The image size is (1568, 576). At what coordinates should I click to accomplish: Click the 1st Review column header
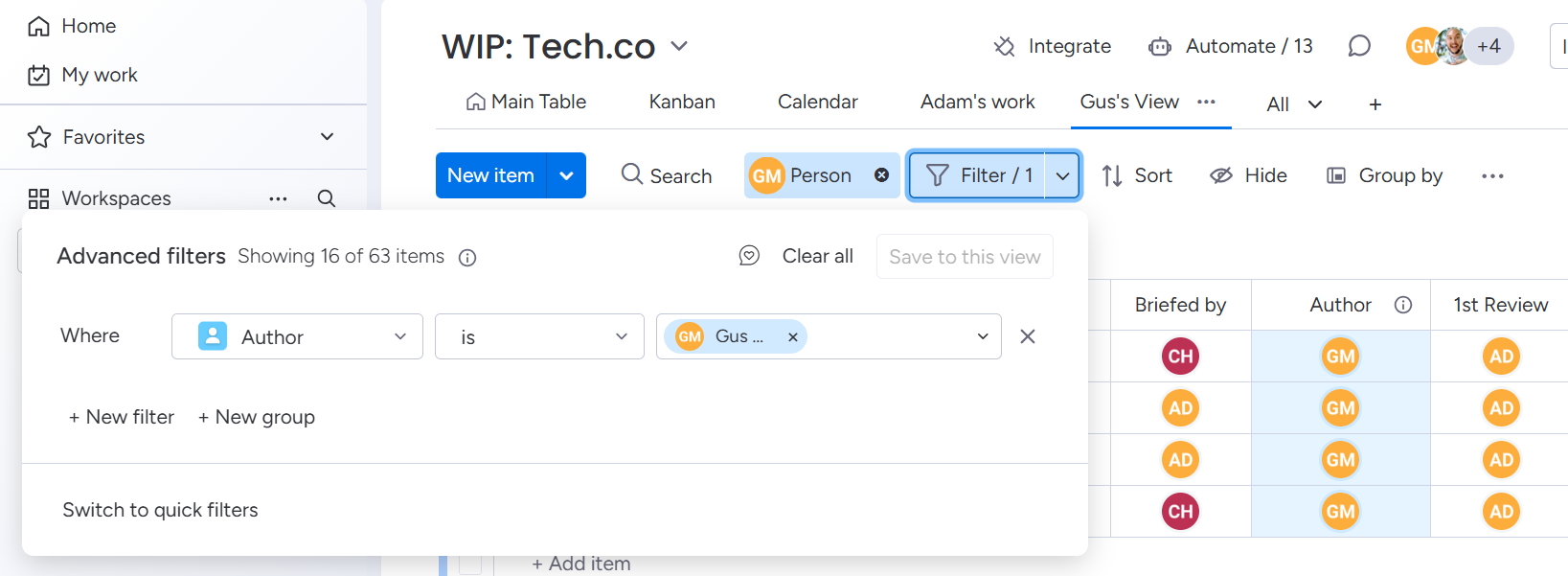click(x=1500, y=305)
